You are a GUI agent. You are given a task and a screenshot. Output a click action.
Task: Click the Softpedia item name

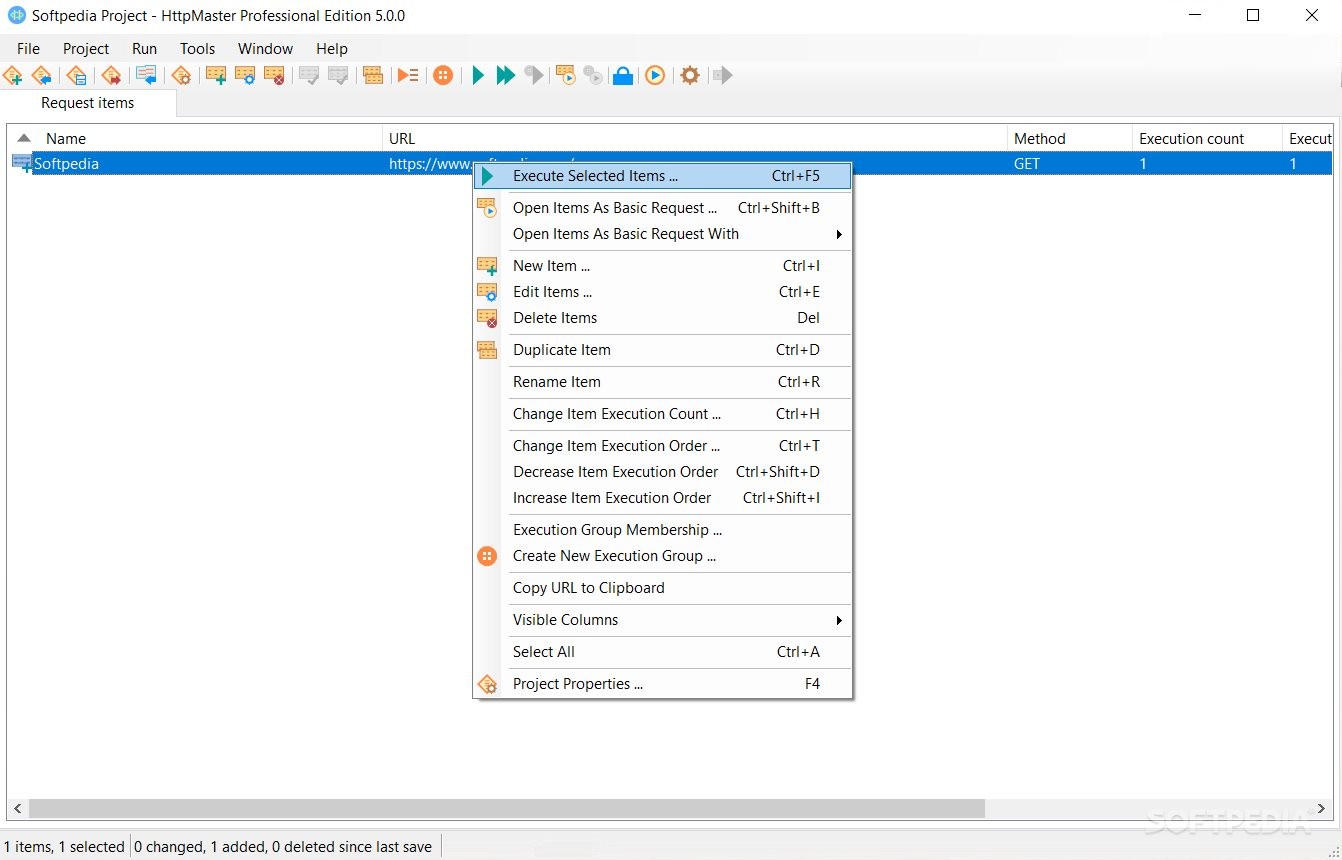coord(66,164)
